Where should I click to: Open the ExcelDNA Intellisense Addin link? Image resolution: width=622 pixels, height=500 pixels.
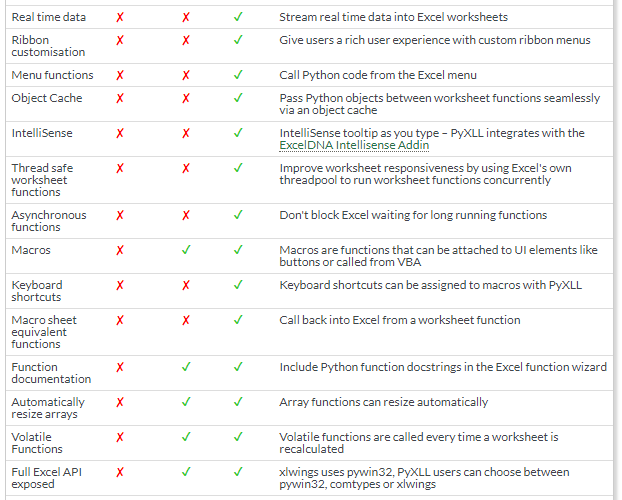tap(354, 145)
